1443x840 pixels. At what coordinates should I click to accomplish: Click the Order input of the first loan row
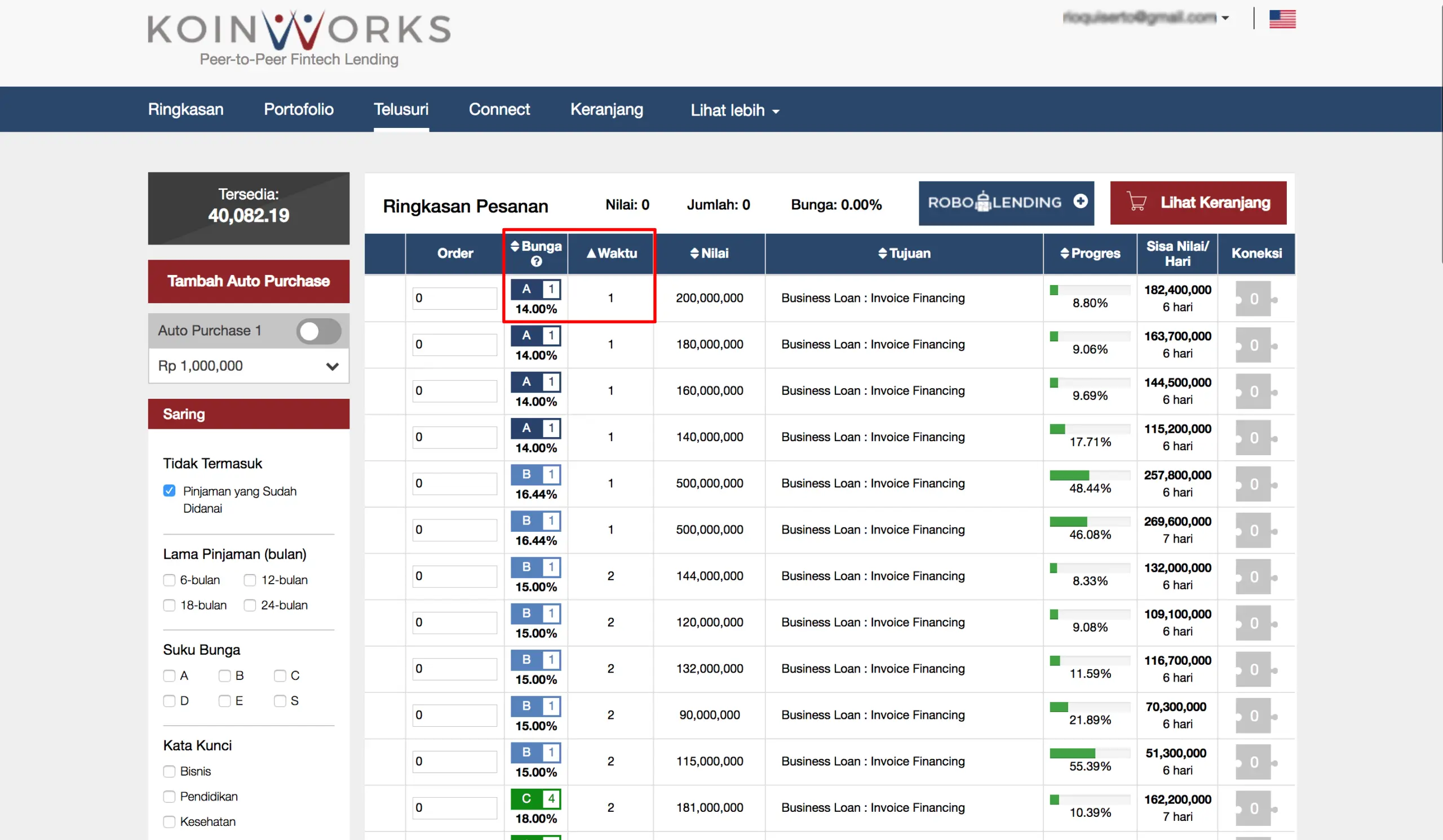pyautogui.click(x=454, y=298)
